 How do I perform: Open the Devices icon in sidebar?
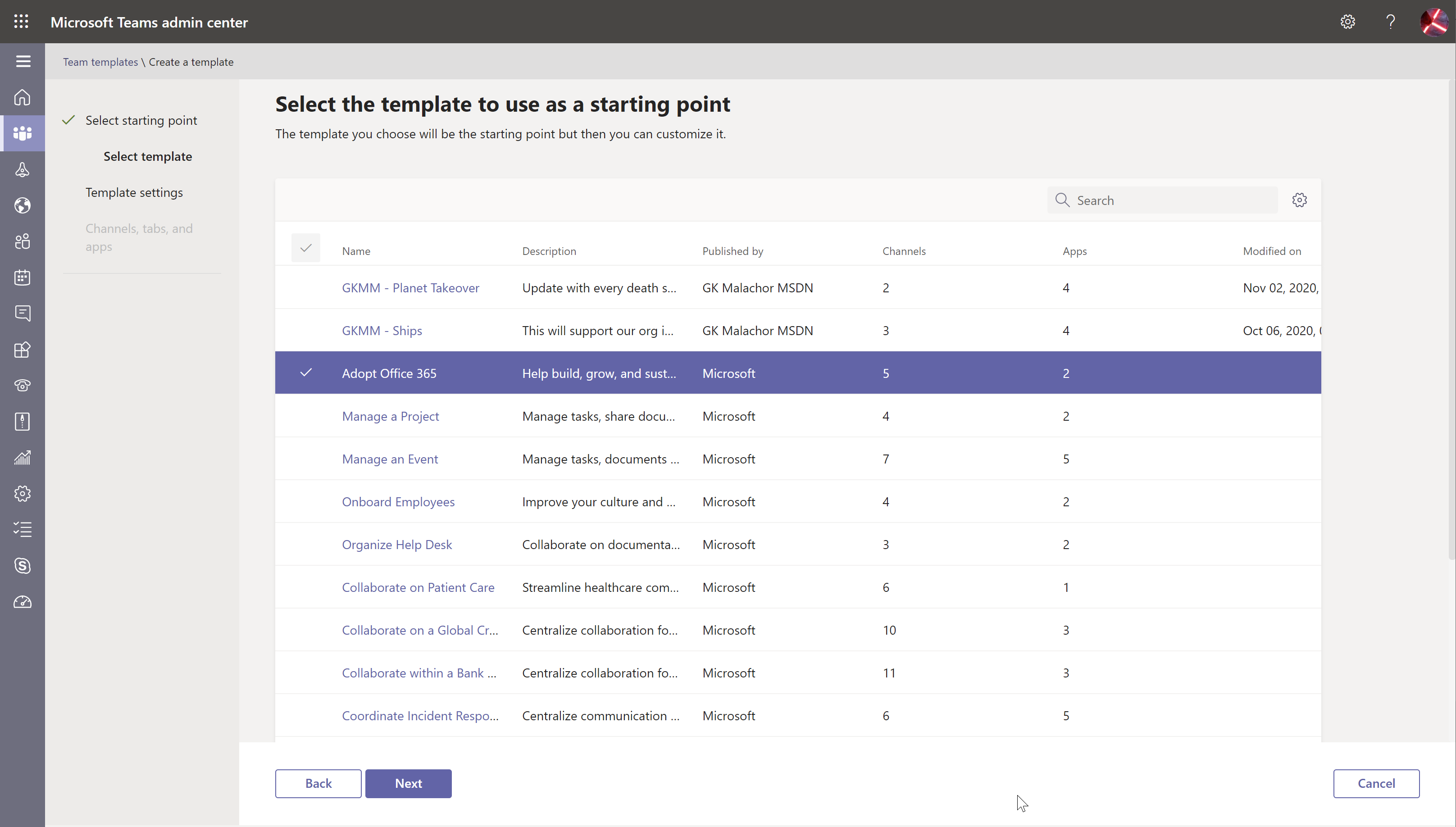point(23,169)
